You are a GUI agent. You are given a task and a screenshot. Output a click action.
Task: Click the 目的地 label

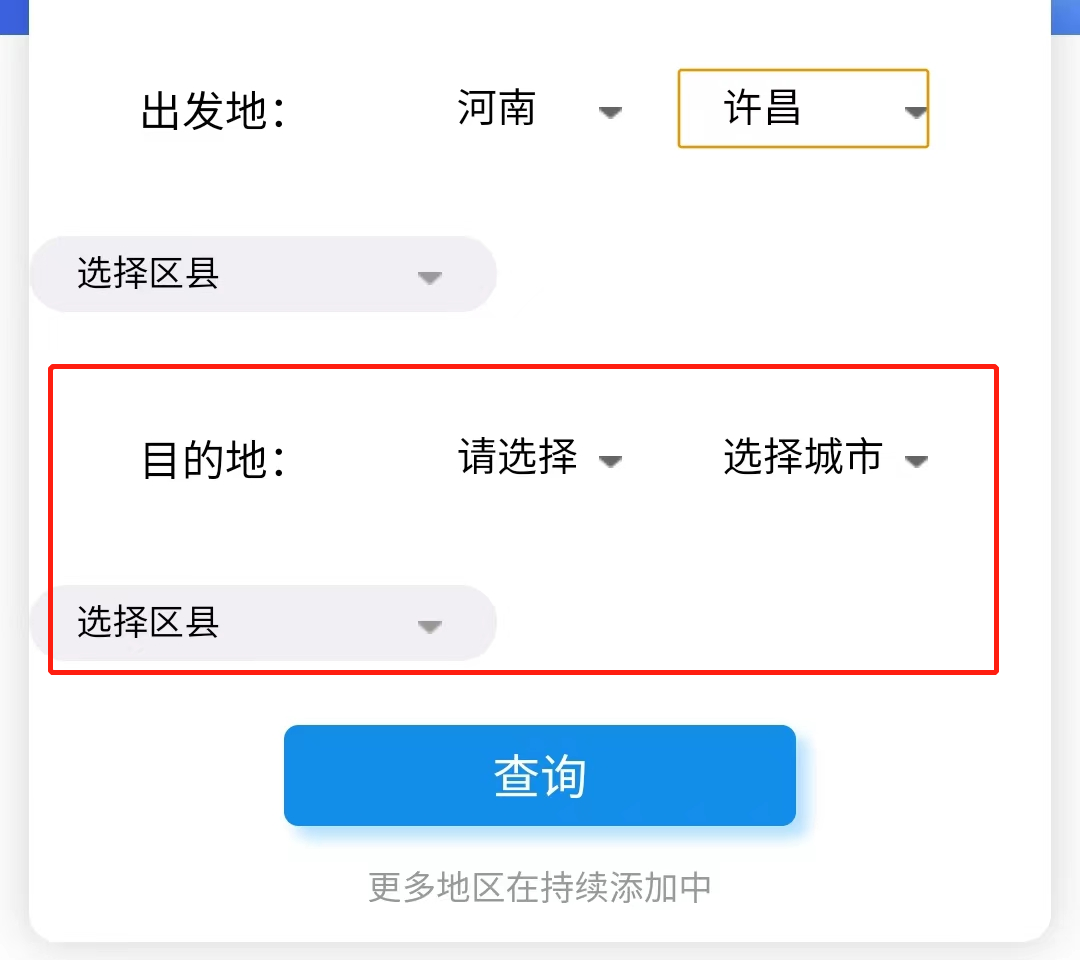(x=213, y=461)
